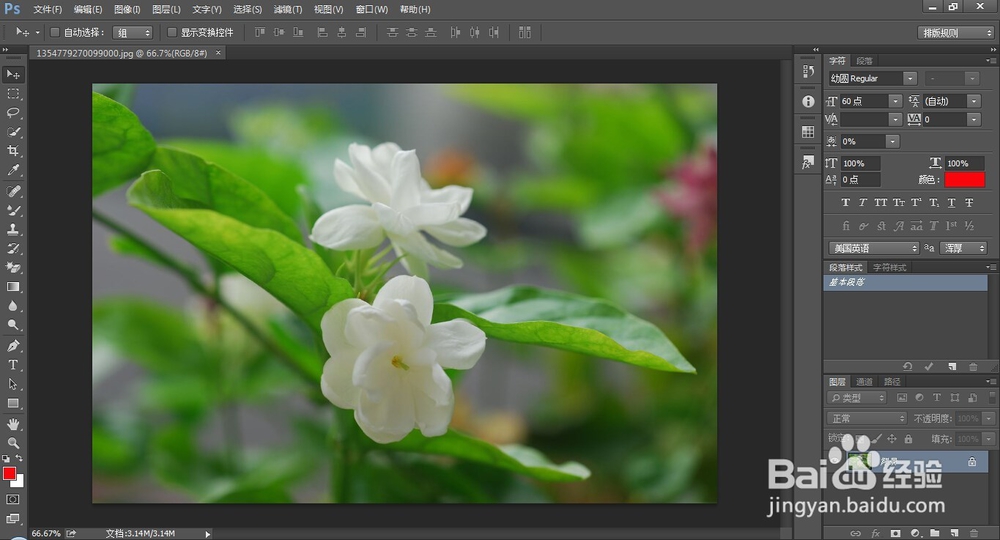Viewport: 1000px width, 540px height.
Task: Toggle lock all for layer
Action: 908,439
